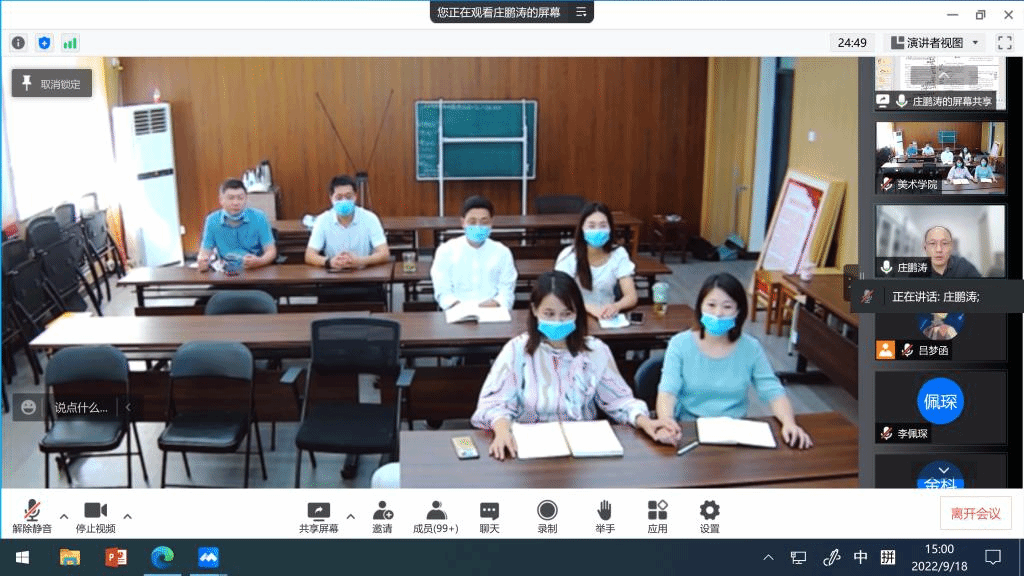Open 设置 settings gear
The height and width of the screenshot is (576, 1024).
point(709,516)
